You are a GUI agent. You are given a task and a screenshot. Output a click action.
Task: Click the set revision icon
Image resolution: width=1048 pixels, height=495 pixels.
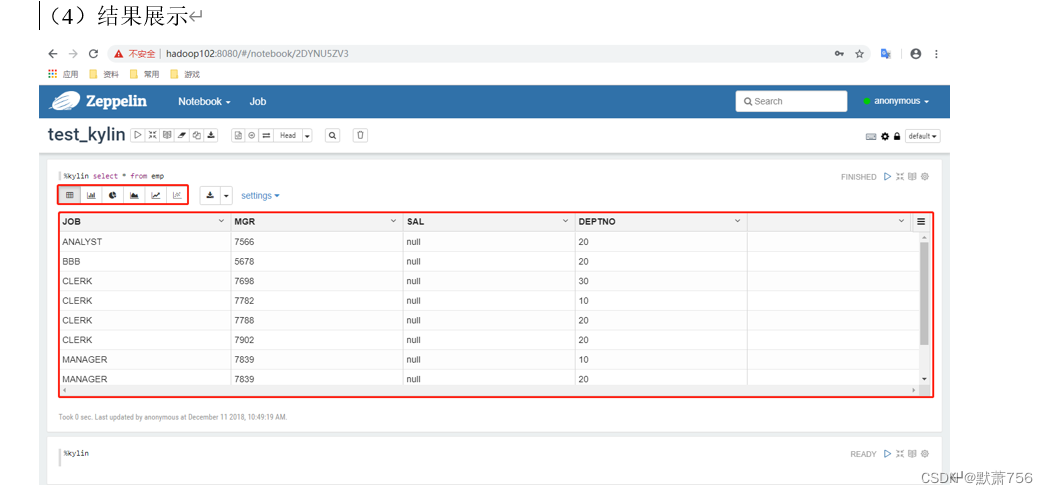coord(251,135)
